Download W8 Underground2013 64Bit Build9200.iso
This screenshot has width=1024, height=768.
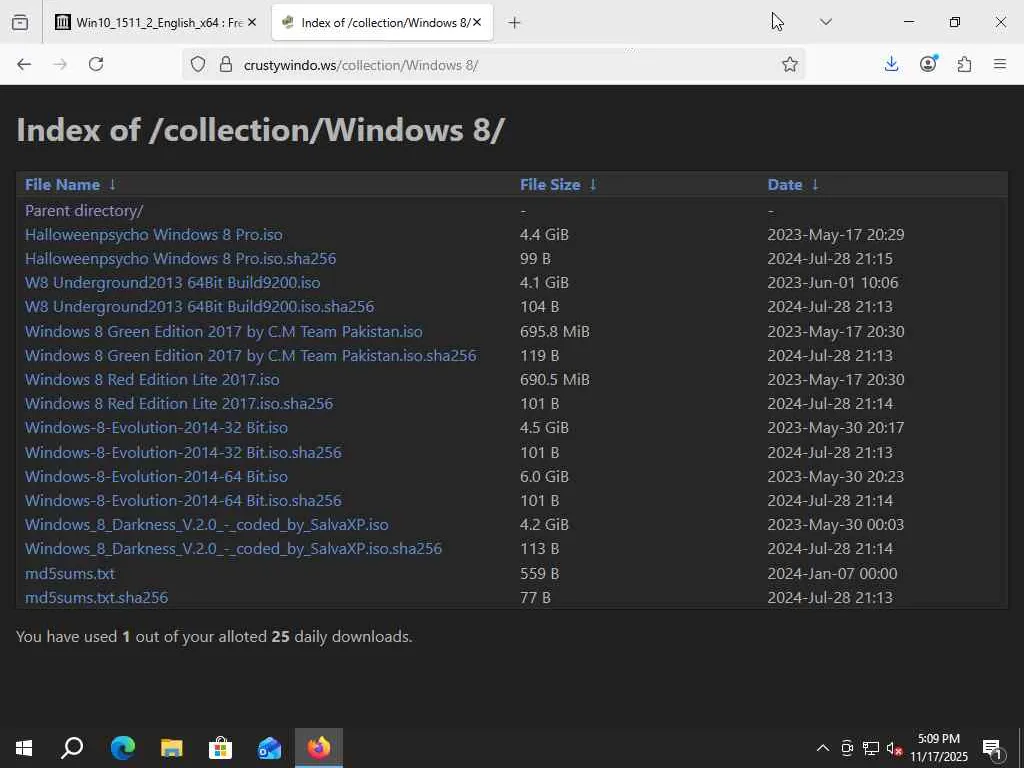(x=172, y=283)
